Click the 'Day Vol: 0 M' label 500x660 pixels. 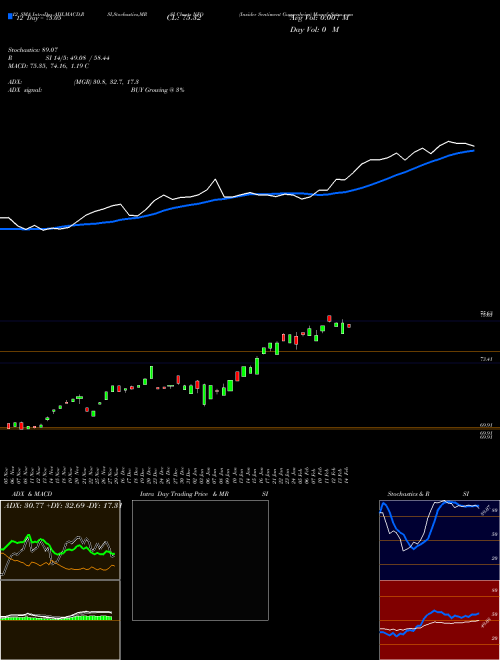[x=314, y=30]
